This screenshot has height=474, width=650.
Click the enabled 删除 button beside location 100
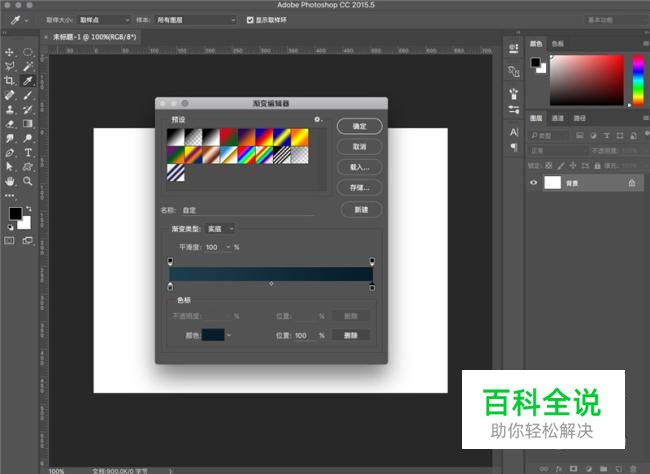coord(351,335)
